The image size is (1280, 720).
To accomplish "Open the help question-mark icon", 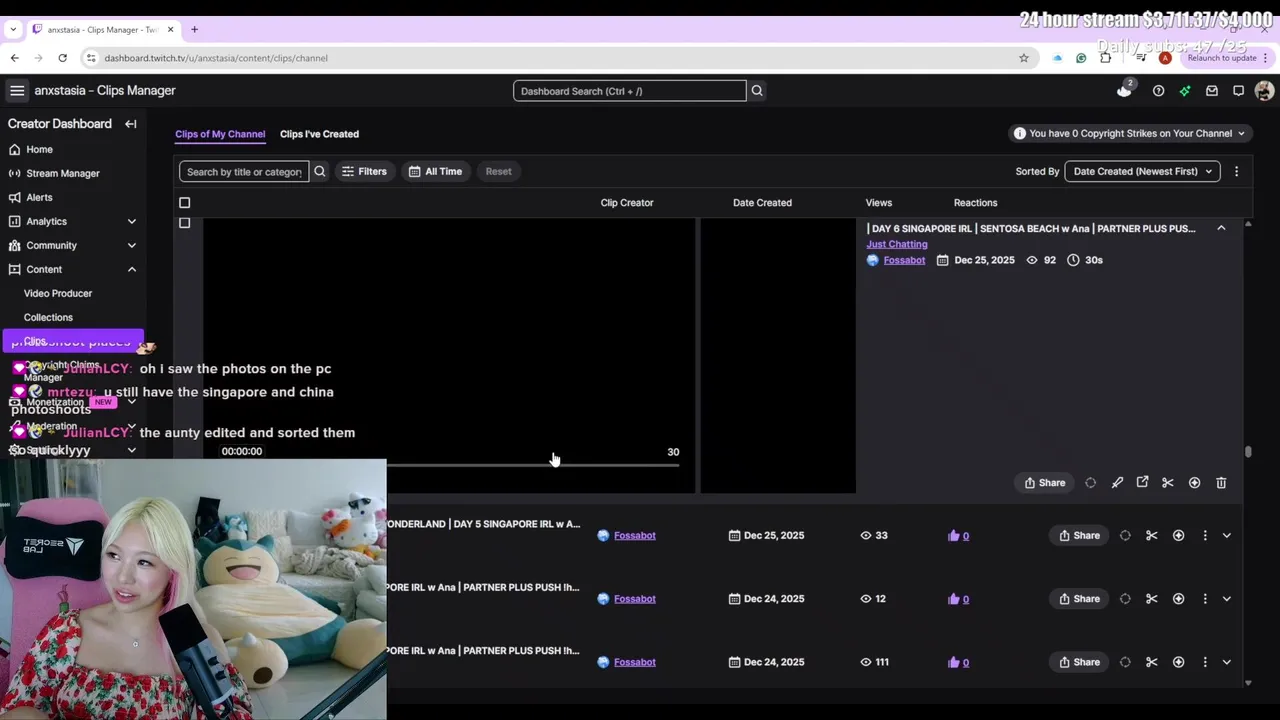I will tap(1158, 91).
